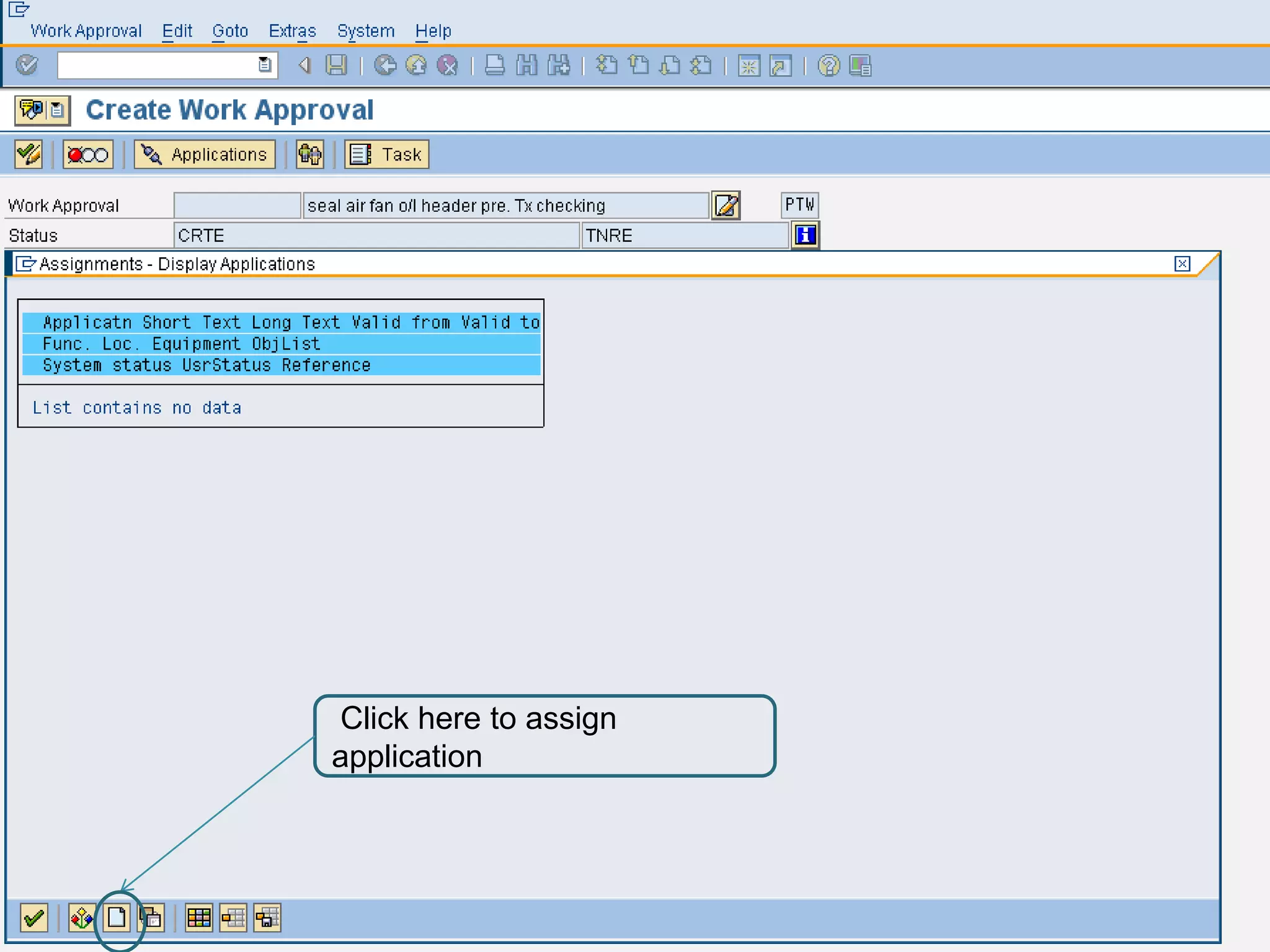Click the Save diskette icon

pyautogui.click(x=336, y=65)
